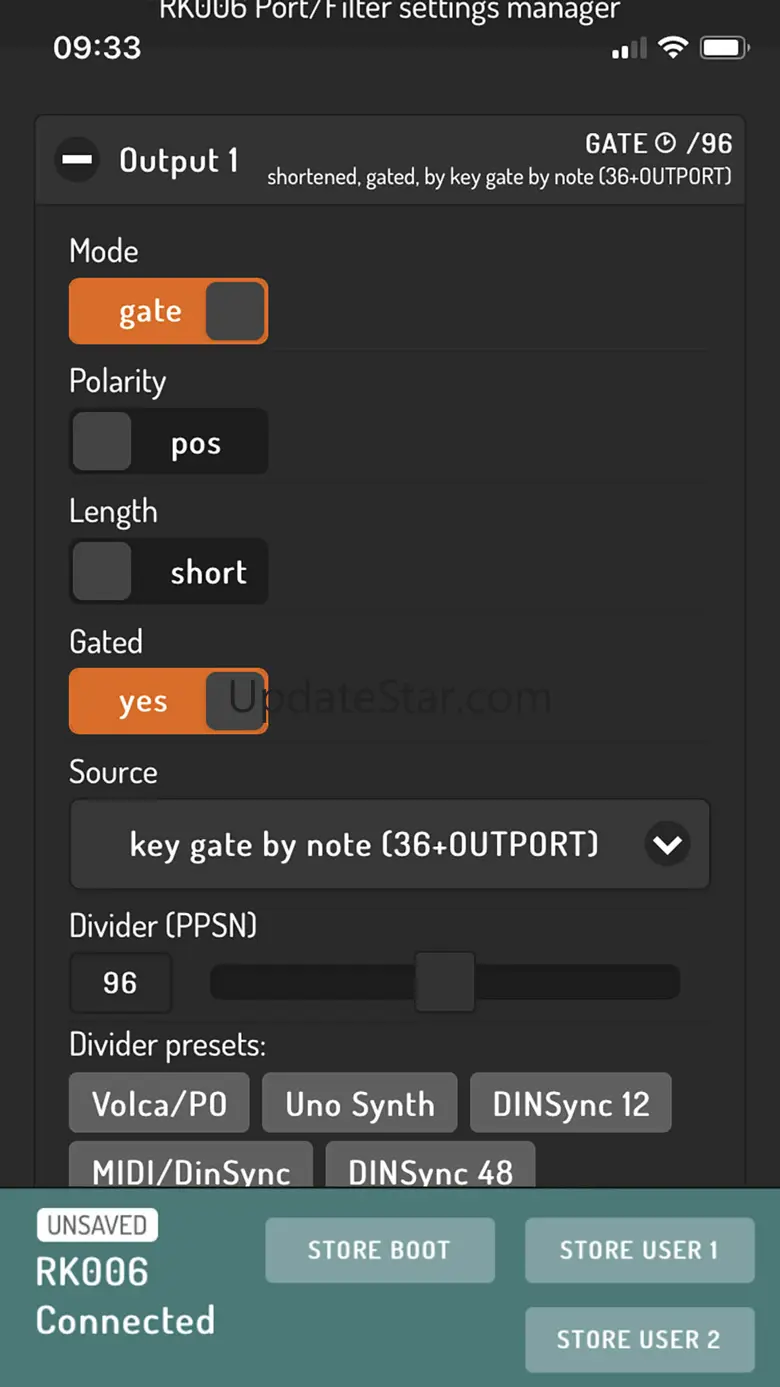Toggle the Polarity pos switch
This screenshot has height=1387, width=780.
point(168,441)
